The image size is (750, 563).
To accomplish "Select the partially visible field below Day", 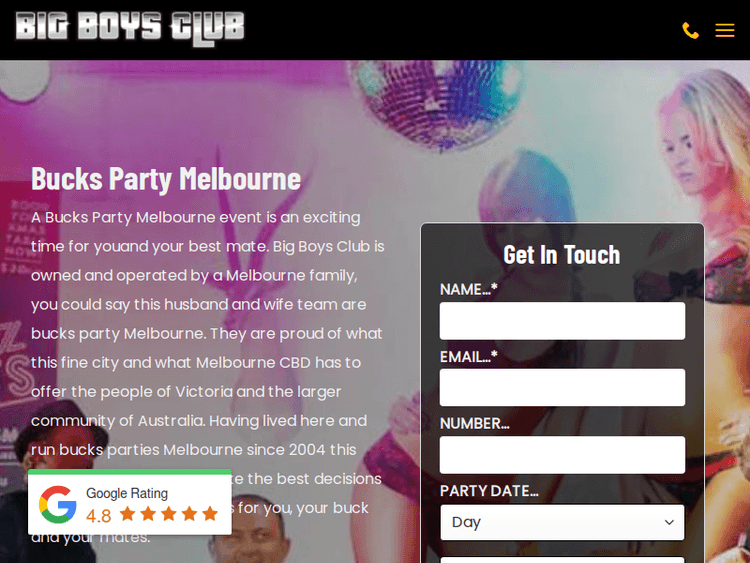I will pos(562,560).
